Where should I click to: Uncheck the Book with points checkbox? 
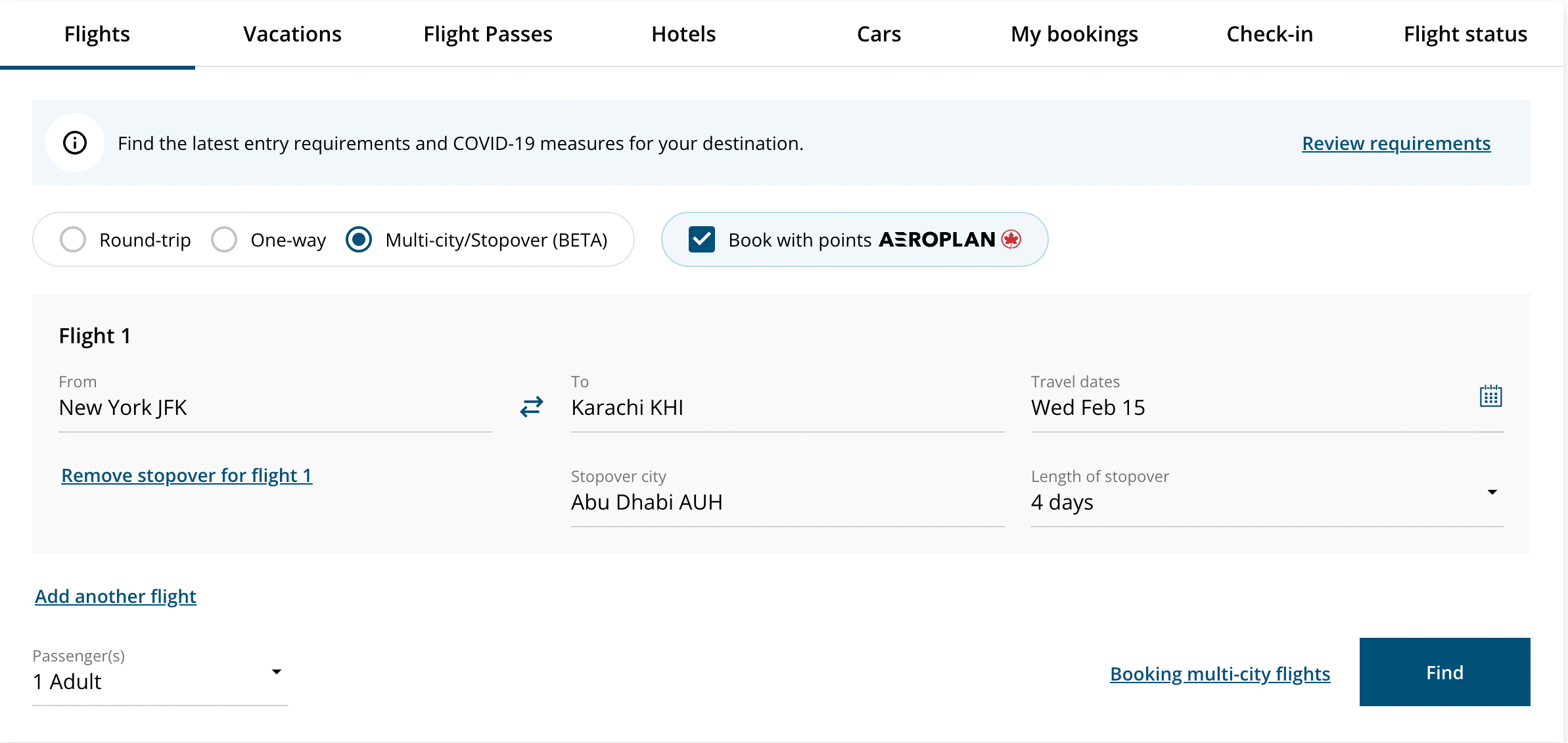[x=701, y=239]
